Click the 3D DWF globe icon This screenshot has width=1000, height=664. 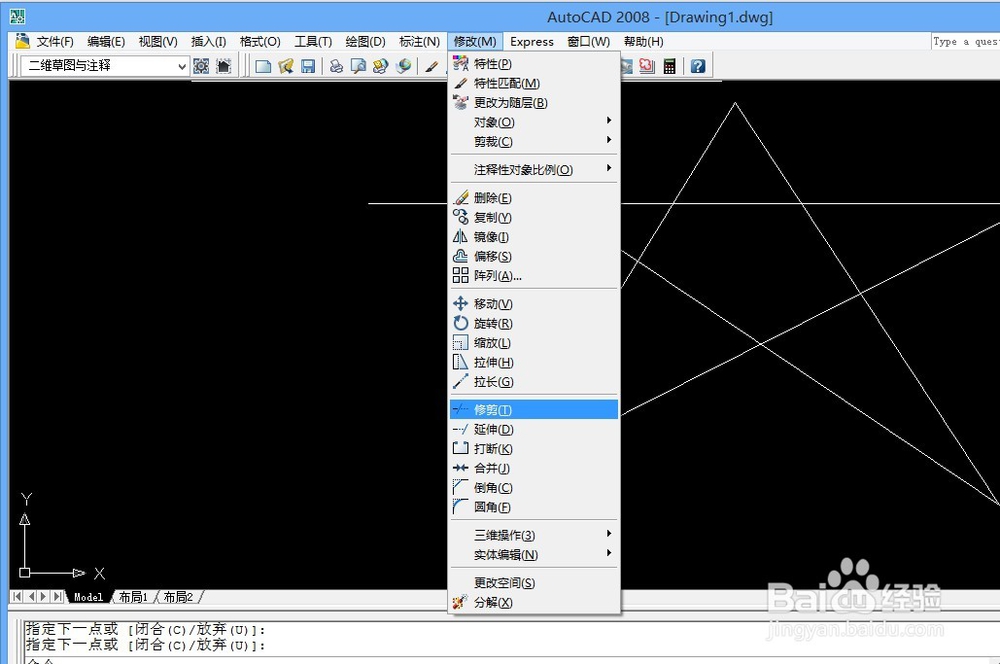(403, 66)
